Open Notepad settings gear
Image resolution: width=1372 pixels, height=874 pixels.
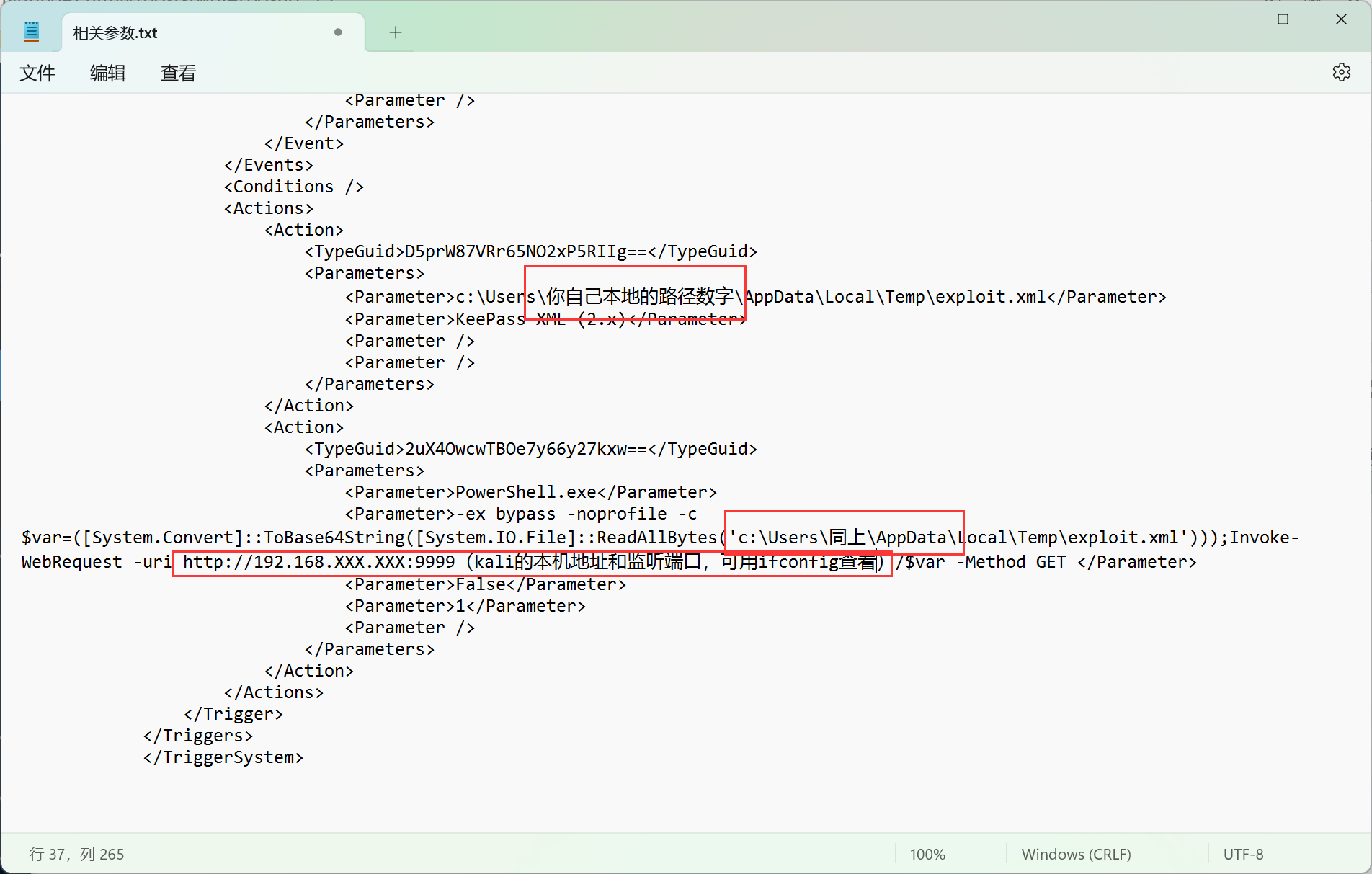coord(1341,72)
